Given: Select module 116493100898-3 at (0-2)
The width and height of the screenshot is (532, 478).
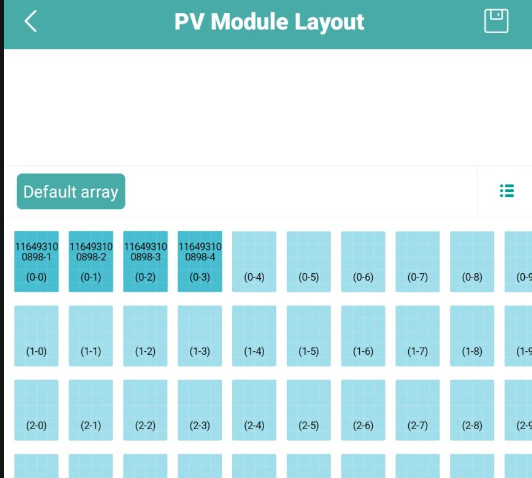Looking at the screenshot, I should pyautogui.click(x=145, y=261).
